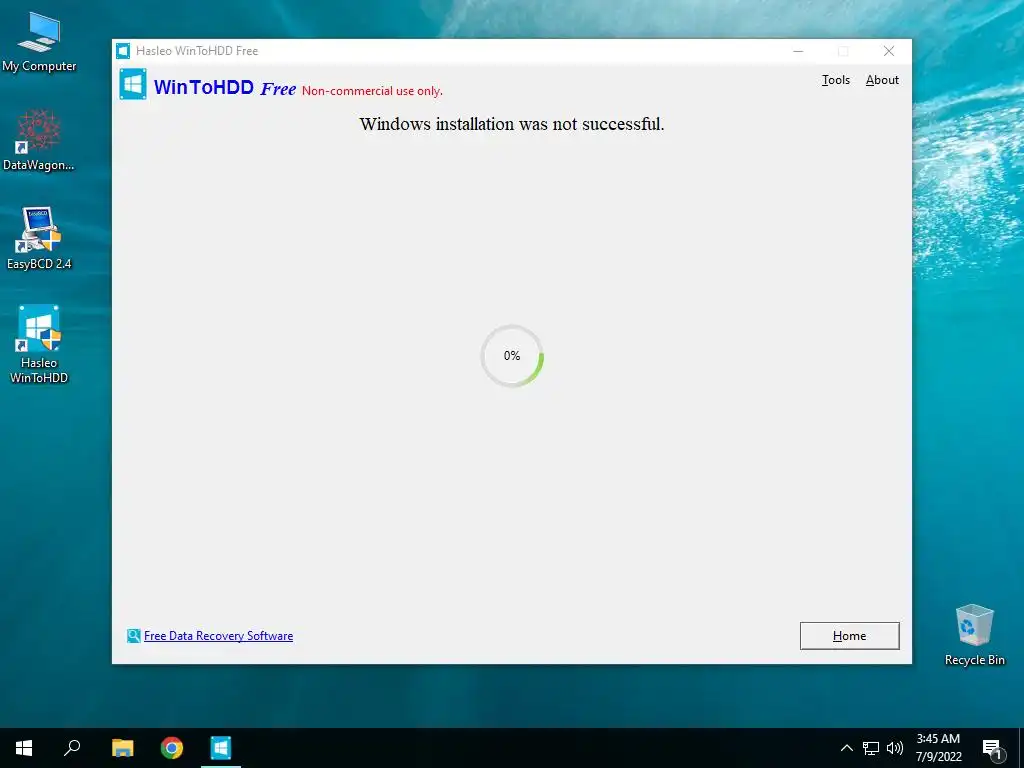Click the 'Non-commercial use only.' text

pyautogui.click(x=372, y=91)
